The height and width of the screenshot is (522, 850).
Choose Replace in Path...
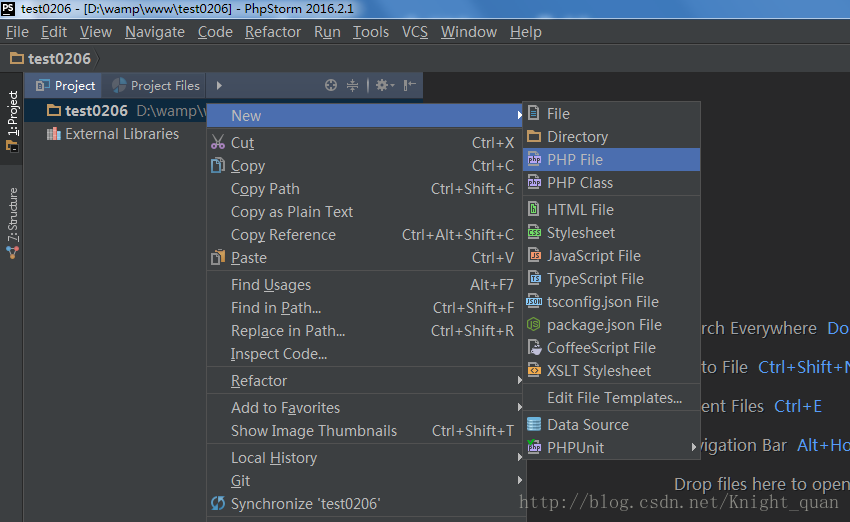(x=364, y=331)
